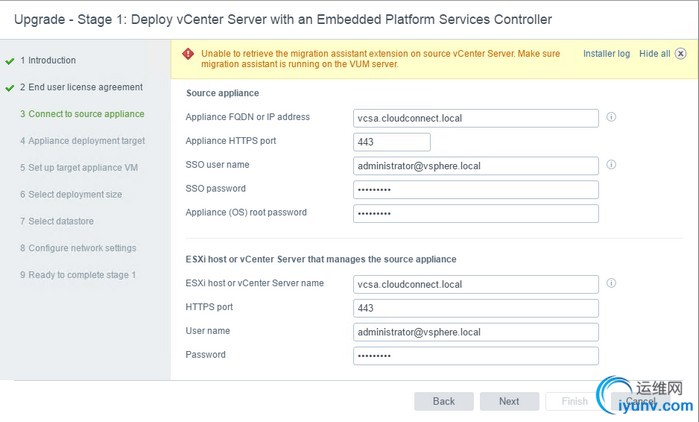Viewport: 699px width, 422px height.
Task: Click the green checkmark next to Introduction
Action: point(10,61)
